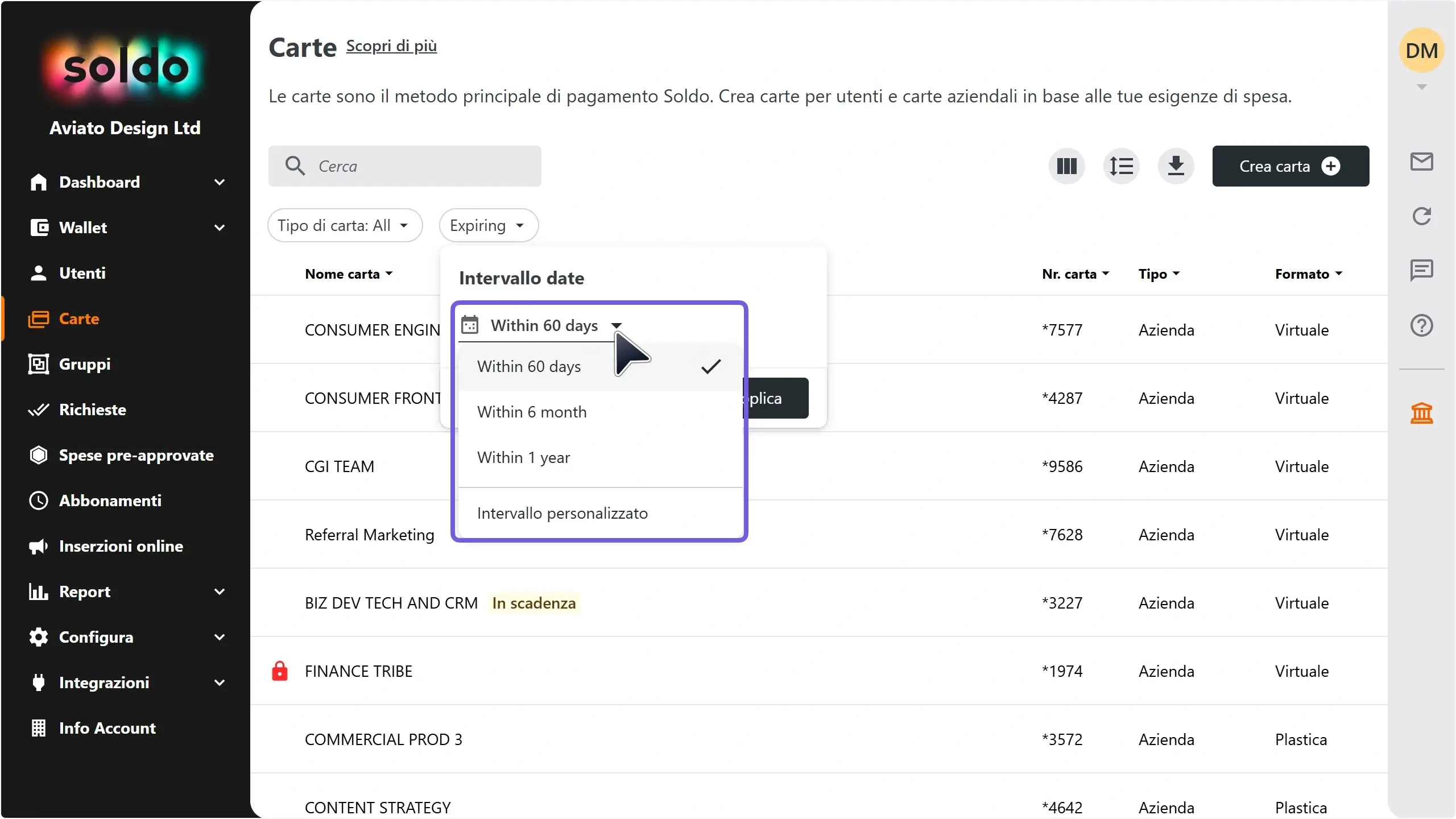
Task: Open the Expiring filter dropdown
Action: (488, 225)
